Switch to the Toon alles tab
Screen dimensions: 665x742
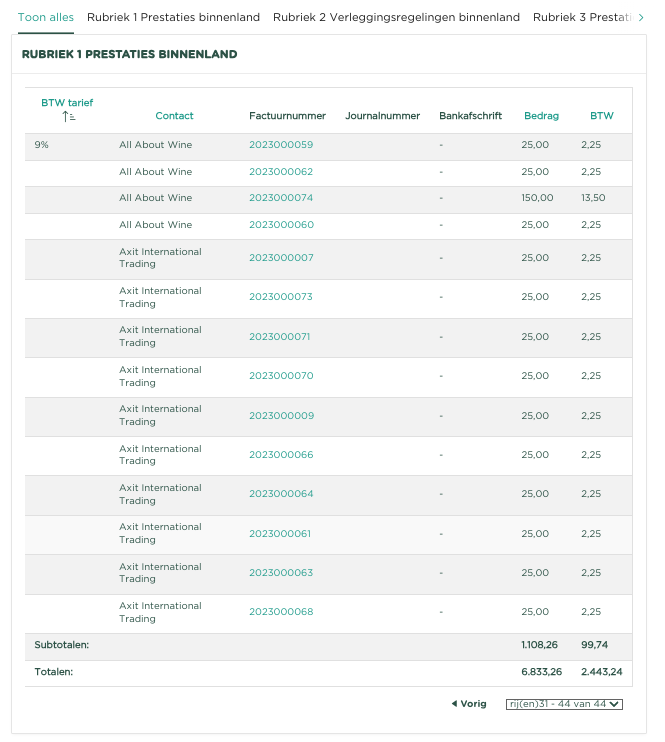coord(46,17)
